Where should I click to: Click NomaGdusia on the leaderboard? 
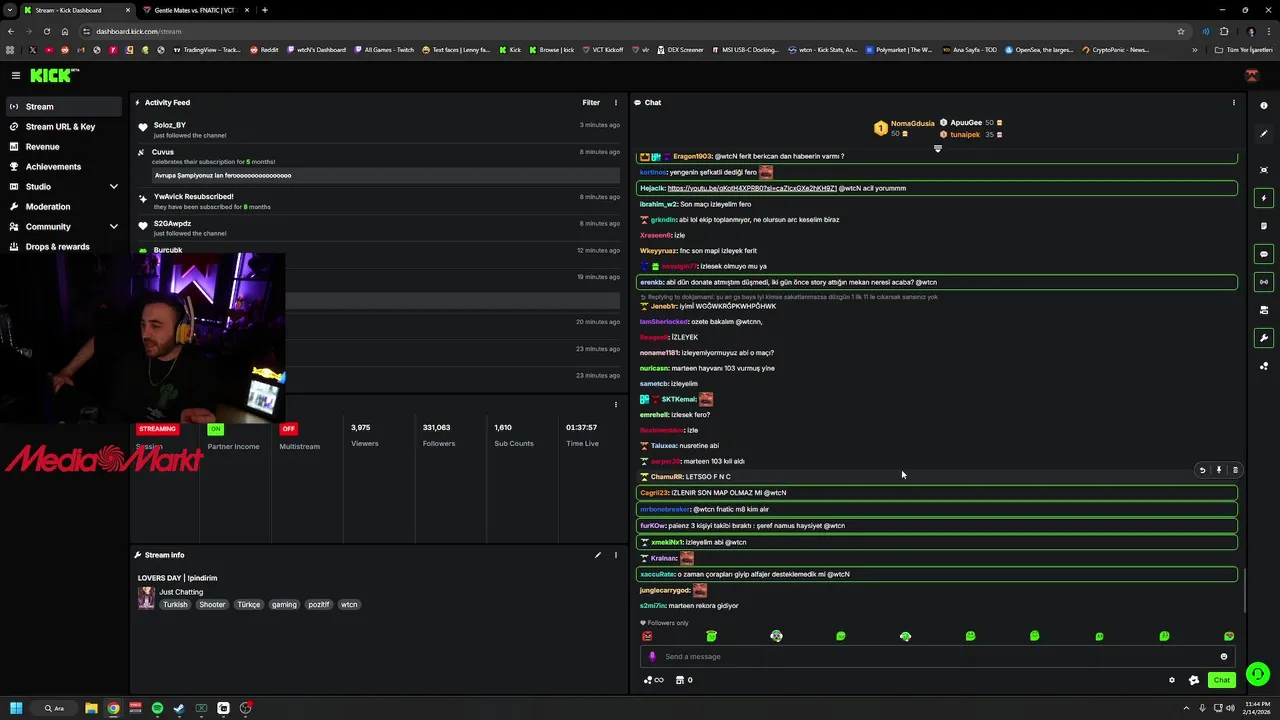(912, 124)
